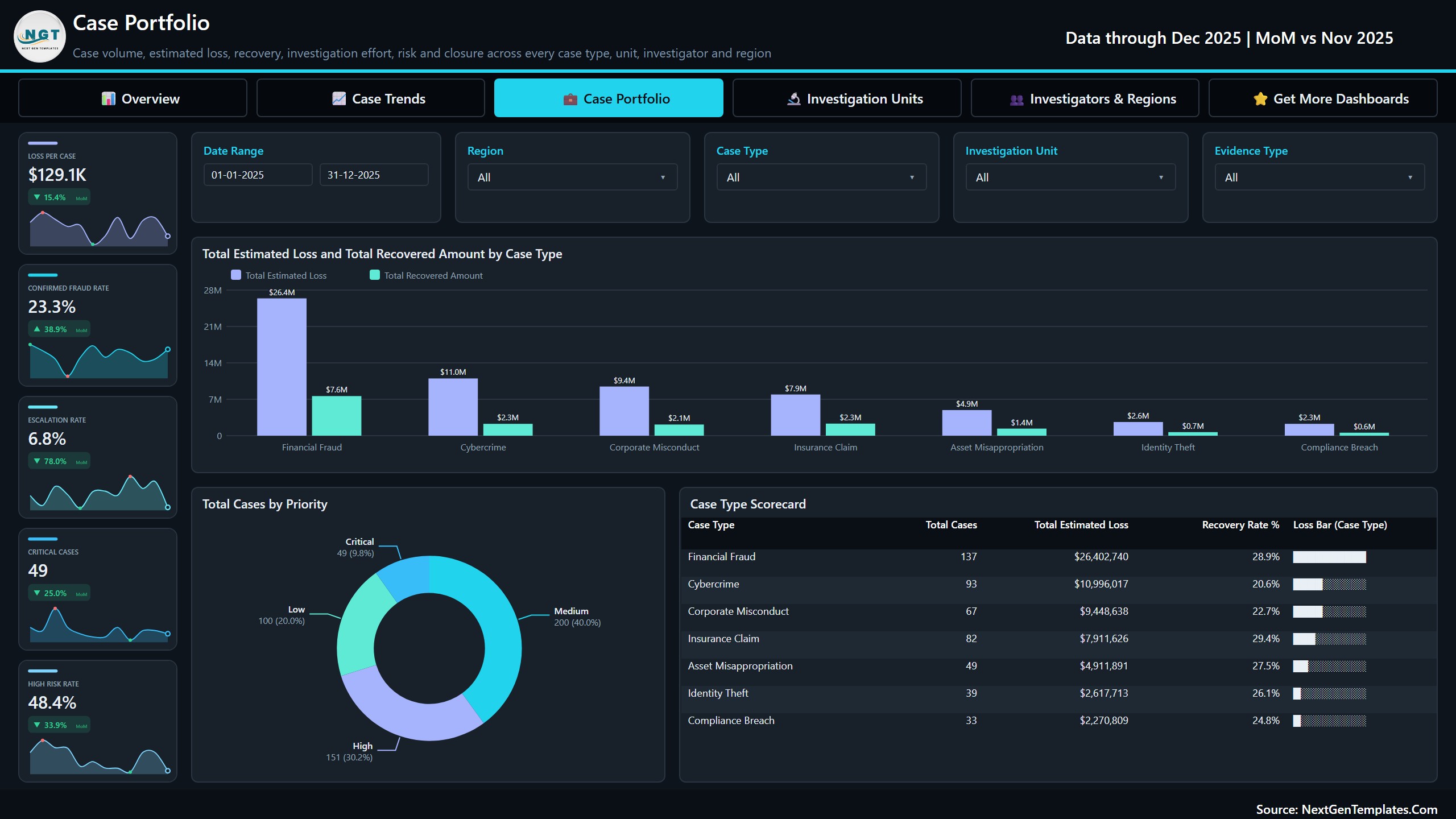Click Get More Dashboards tab
This screenshot has height=819, width=1456.
coord(1323,98)
